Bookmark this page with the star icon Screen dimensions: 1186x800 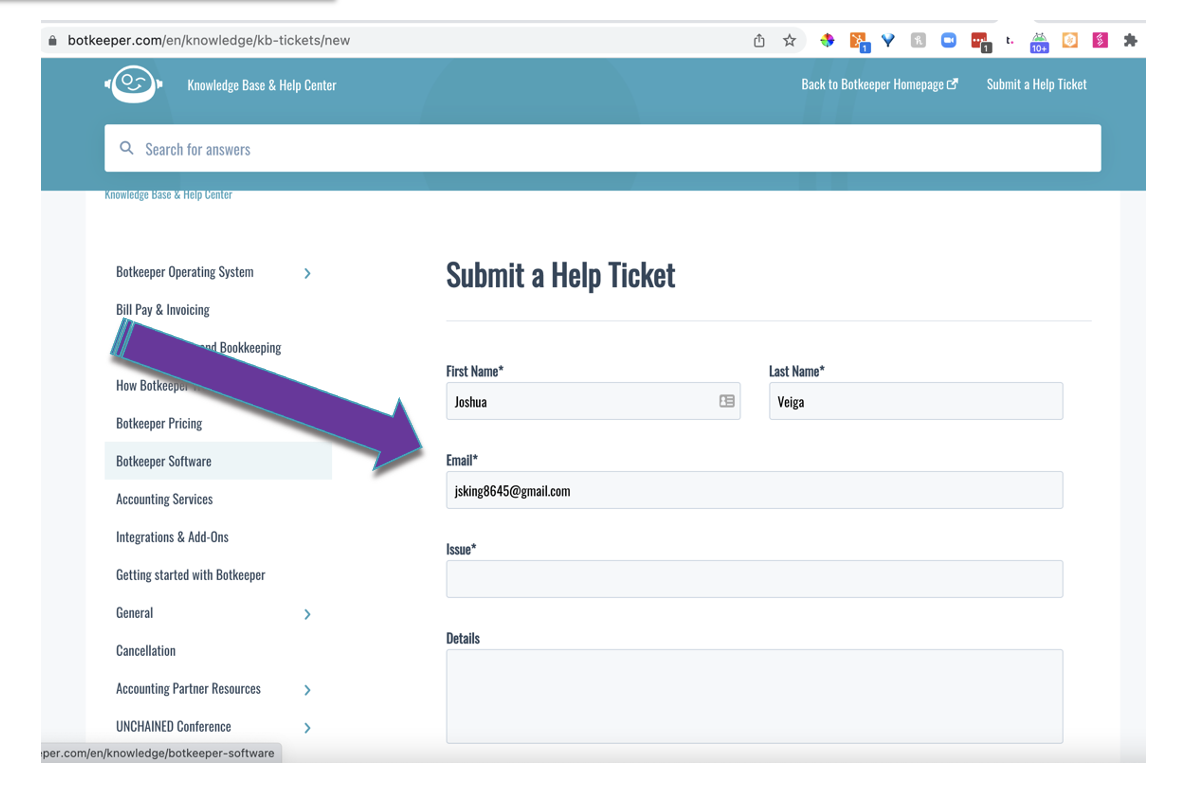pos(790,41)
